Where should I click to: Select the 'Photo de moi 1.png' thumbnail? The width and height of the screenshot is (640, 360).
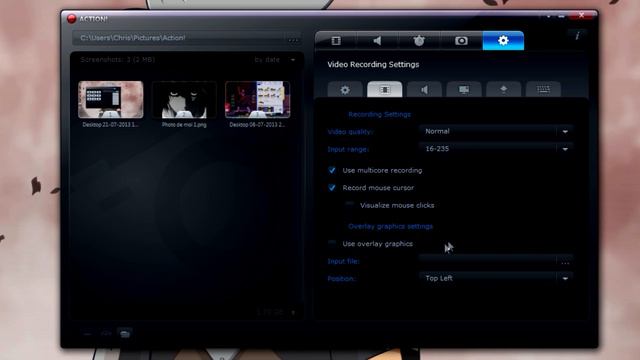pyautogui.click(x=184, y=100)
